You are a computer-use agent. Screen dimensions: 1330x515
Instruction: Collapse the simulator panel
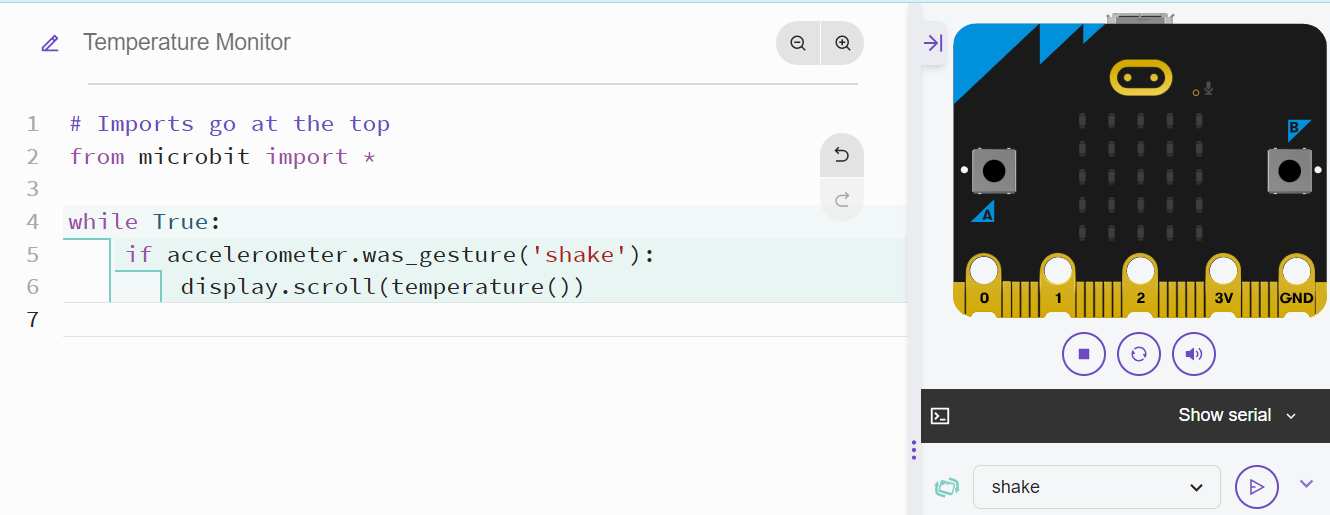tap(932, 43)
